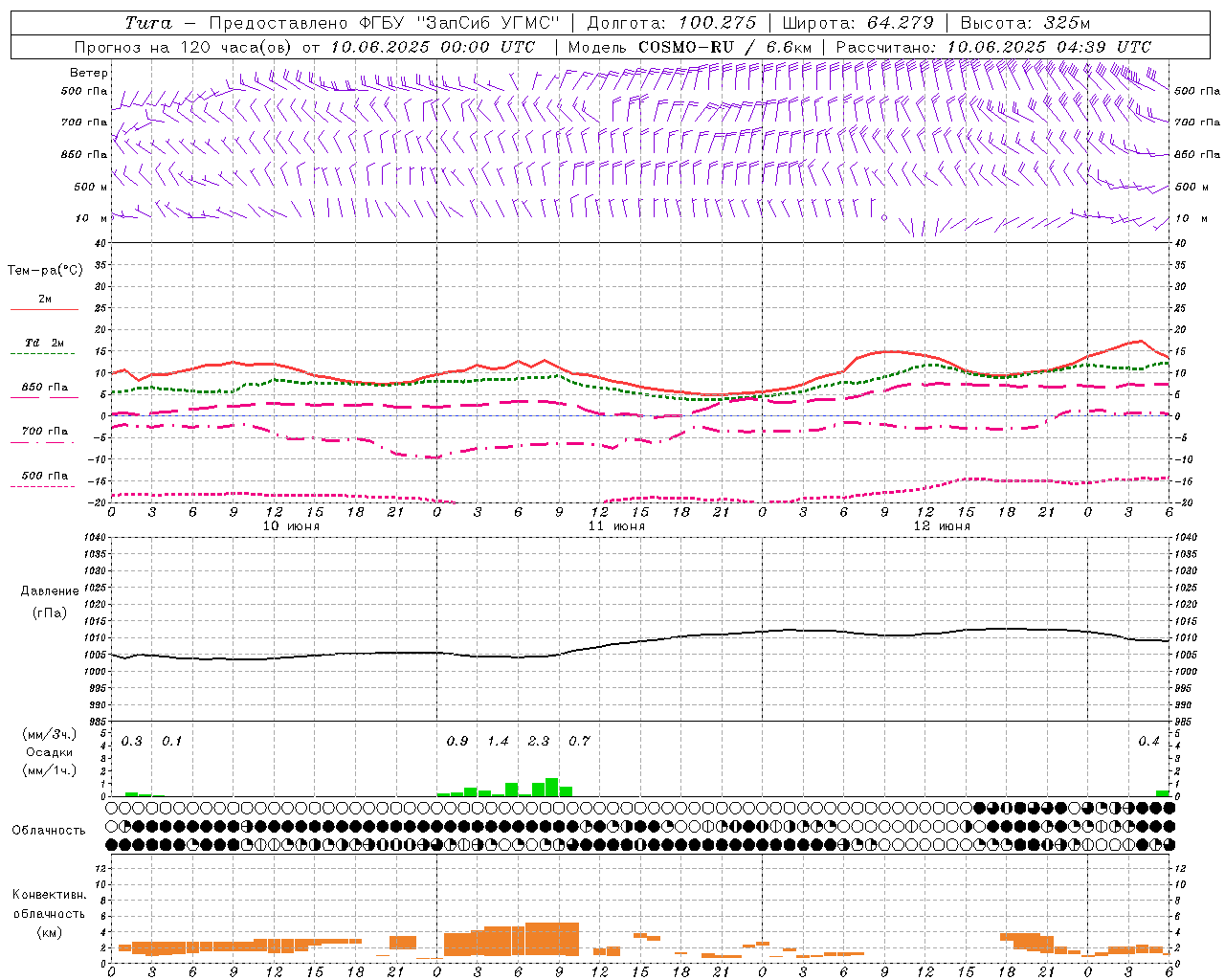Click the "11 июня" date label
This screenshot has width=1225, height=980.
click(616, 526)
